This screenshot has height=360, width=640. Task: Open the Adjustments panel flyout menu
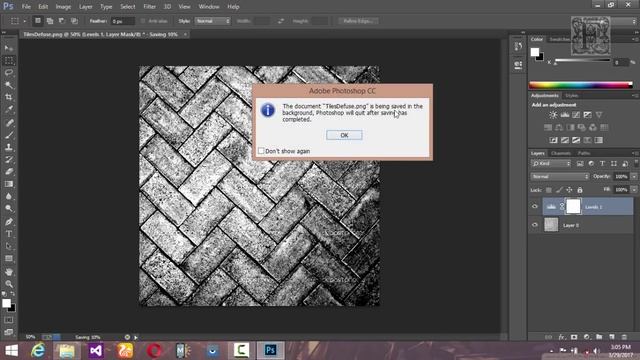coord(635,96)
